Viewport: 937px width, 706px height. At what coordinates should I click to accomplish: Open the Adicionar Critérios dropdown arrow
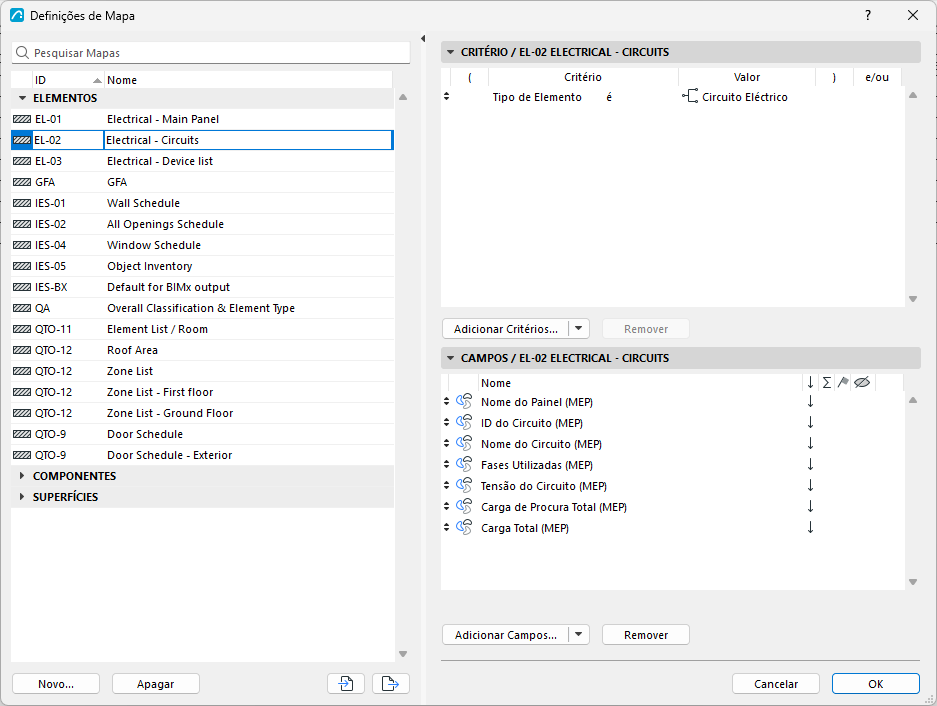pos(578,328)
